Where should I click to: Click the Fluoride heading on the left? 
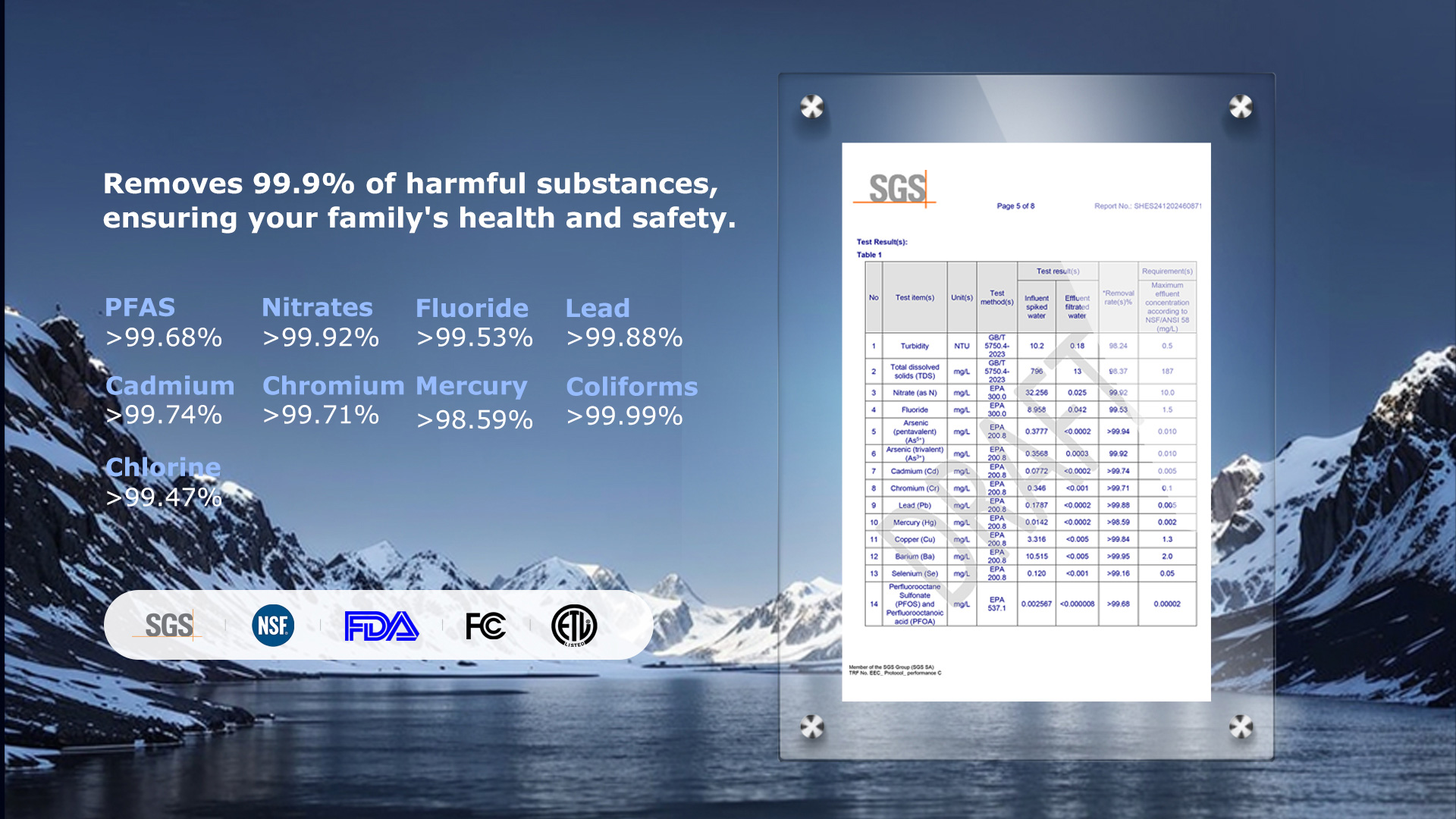point(472,308)
